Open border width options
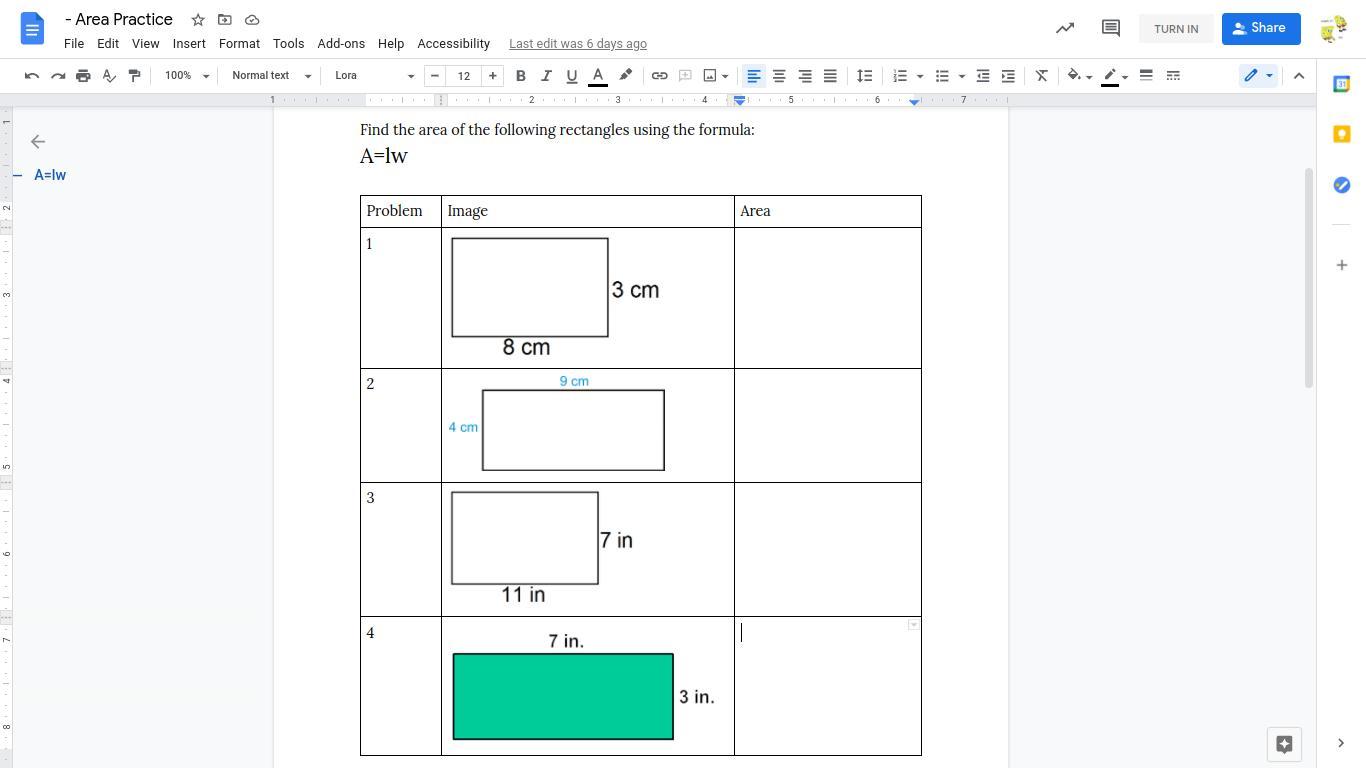Screen dimensions: 1366x768 pyautogui.click(x=1146, y=76)
